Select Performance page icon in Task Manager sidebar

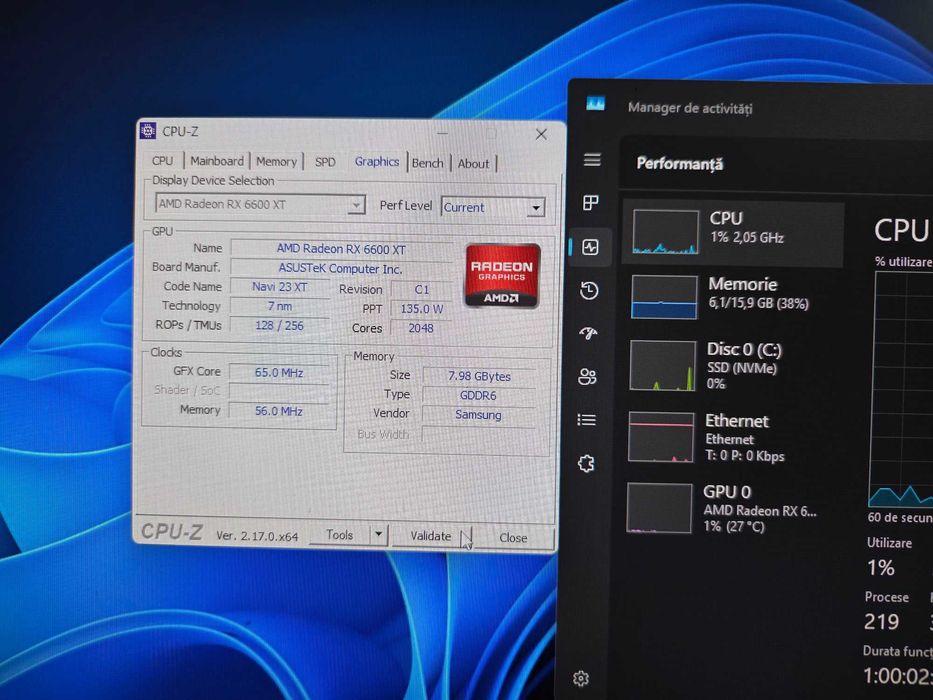click(x=590, y=247)
